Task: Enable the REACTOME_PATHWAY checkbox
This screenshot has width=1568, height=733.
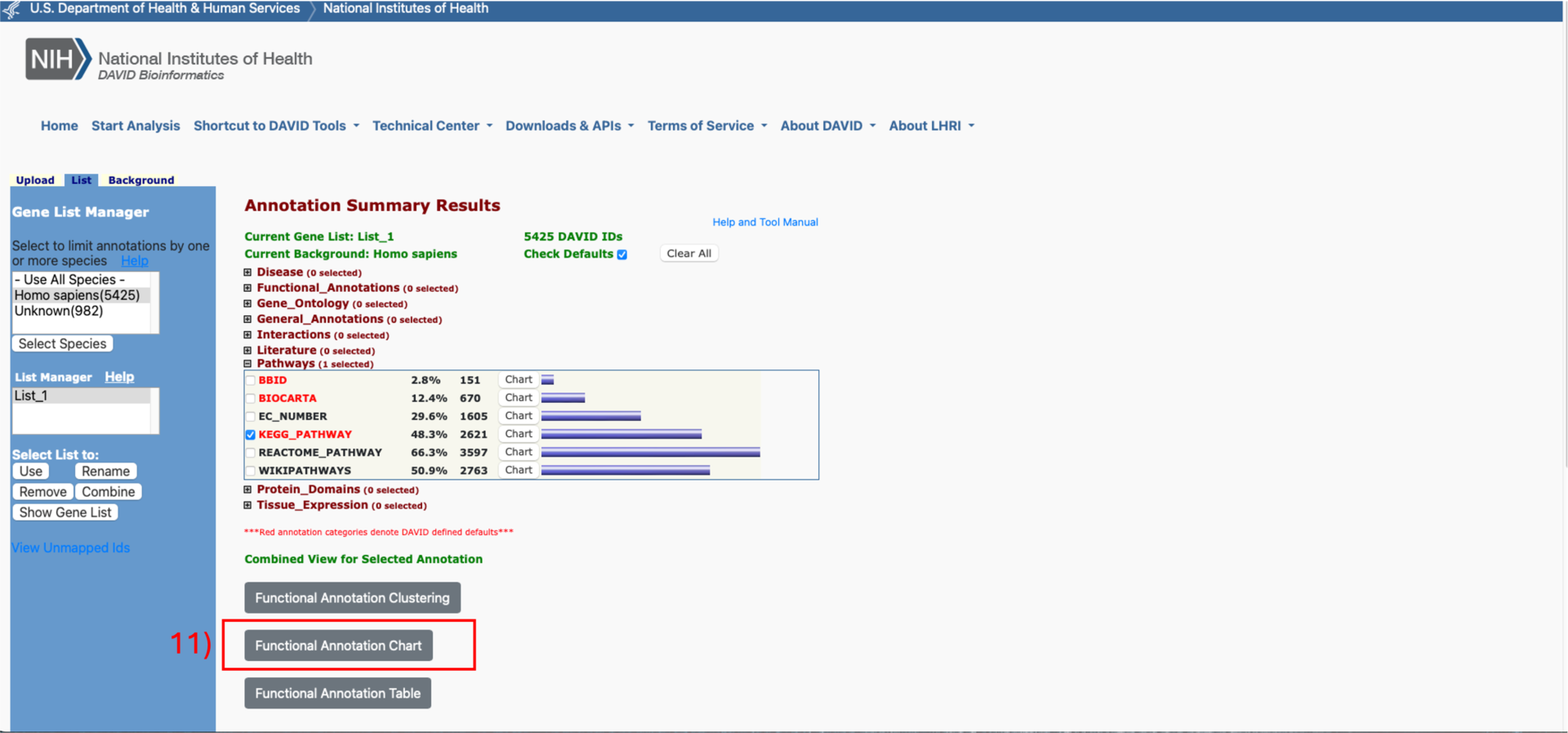Action: tap(251, 453)
